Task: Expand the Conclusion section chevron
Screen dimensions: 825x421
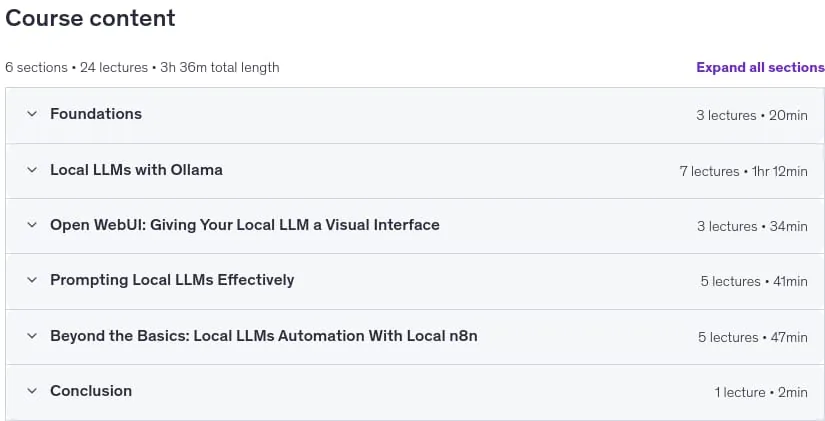Action: point(32,391)
